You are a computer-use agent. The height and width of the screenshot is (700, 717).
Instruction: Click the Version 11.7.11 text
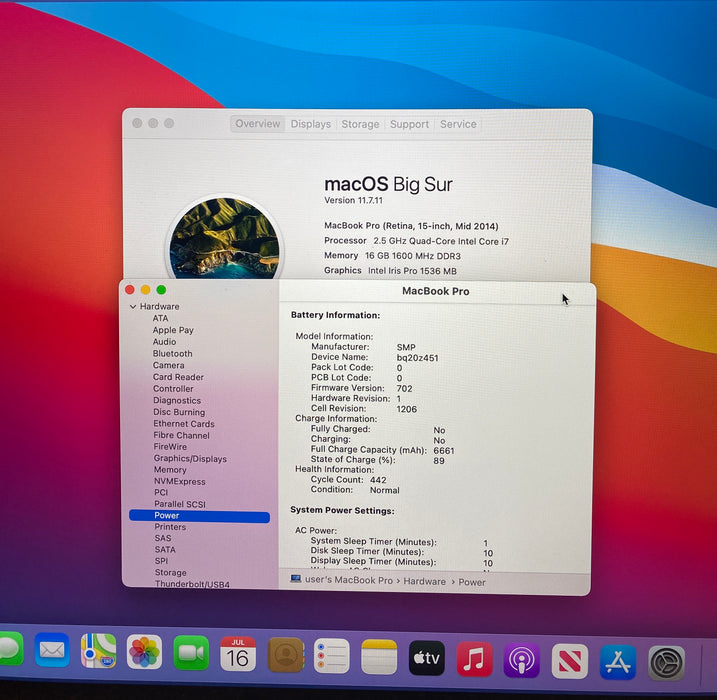click(x=353, y=200)
